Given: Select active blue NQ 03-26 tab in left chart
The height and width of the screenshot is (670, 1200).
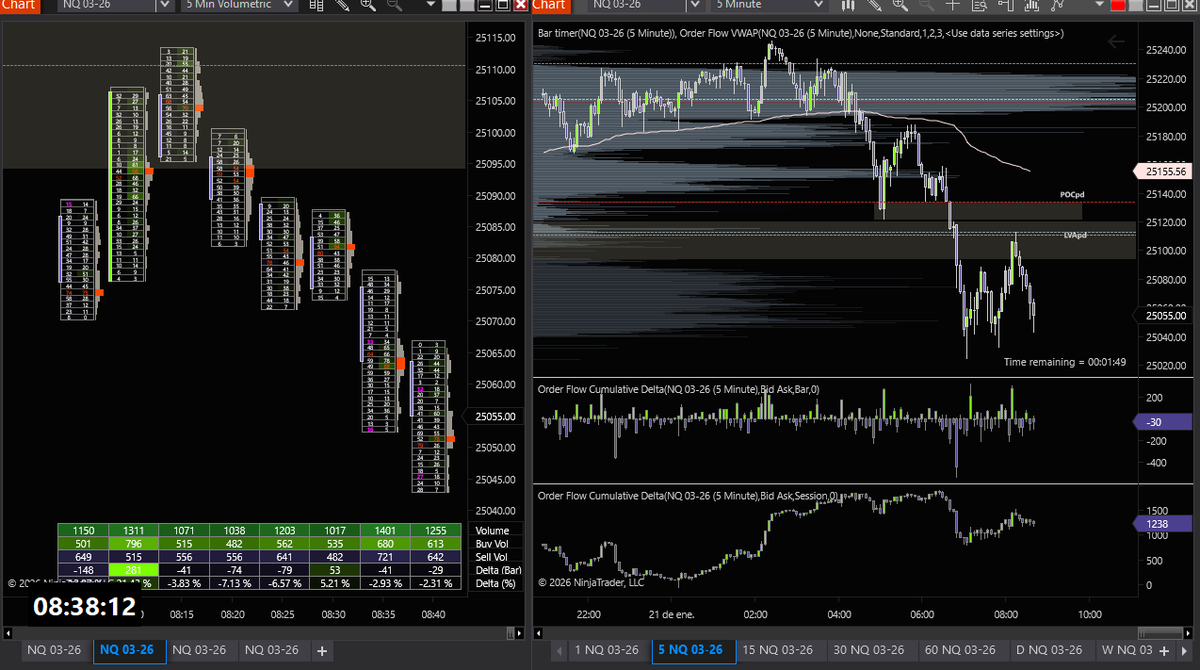Looking at the screenshot, I should tap(128, 650).
